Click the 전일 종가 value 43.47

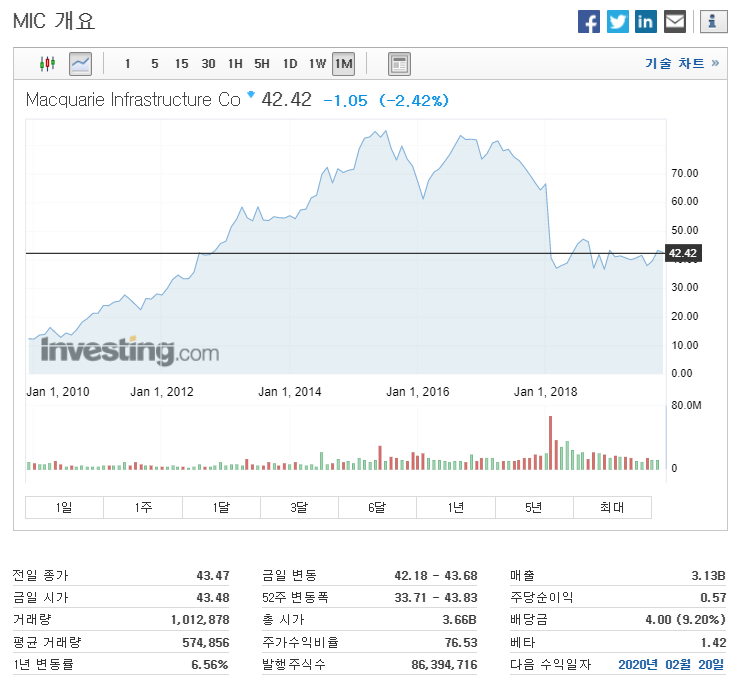point(213,575)
